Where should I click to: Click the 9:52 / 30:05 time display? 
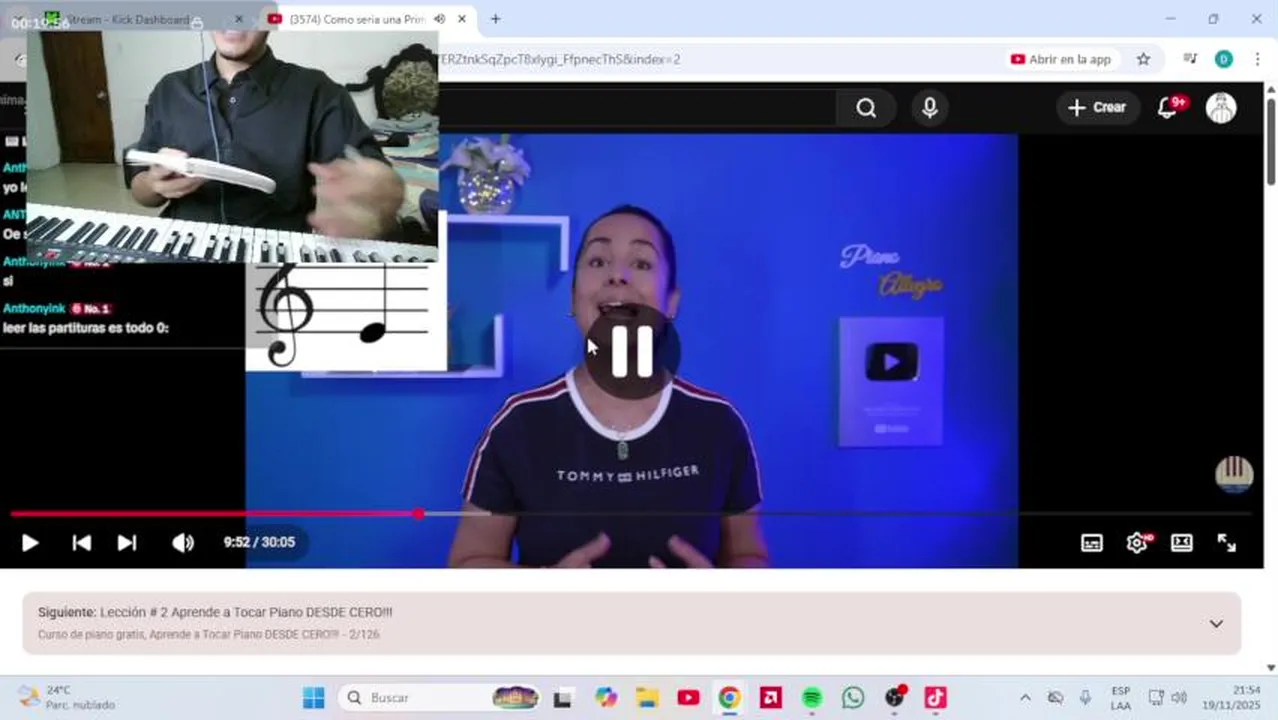point(259,542)
